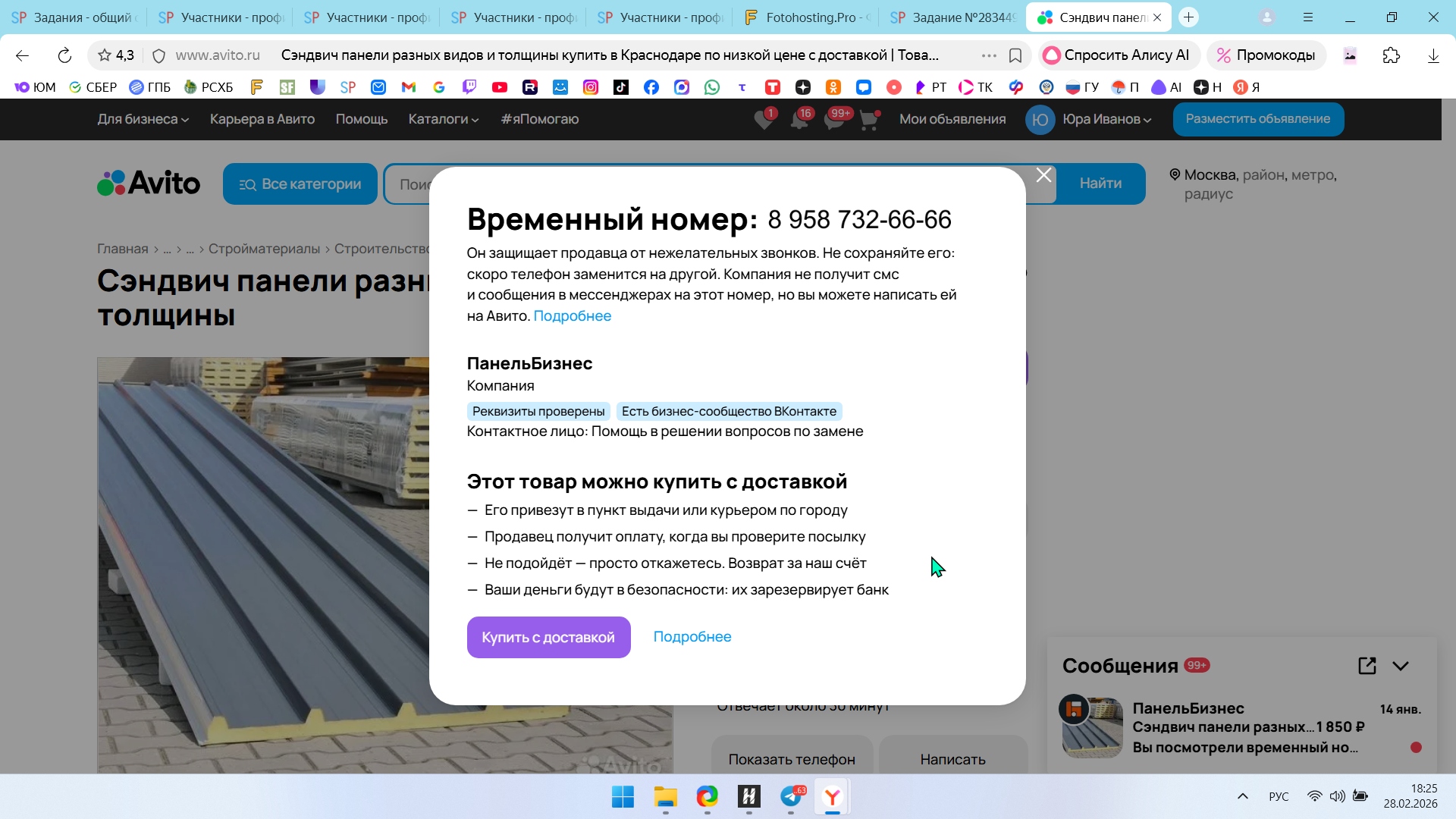Open Windows Start menu on taskbar
This screenshot has height=819, width=1456.
tap(623, 797)
